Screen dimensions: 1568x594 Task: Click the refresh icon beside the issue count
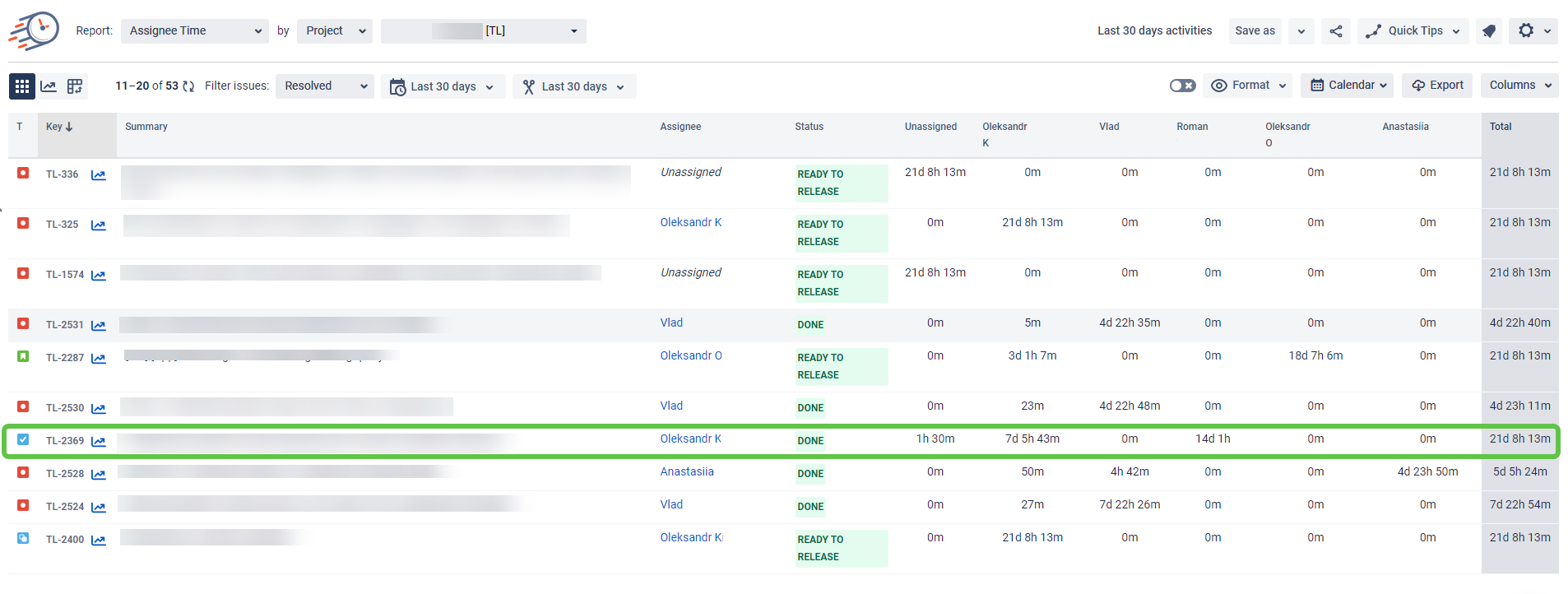point(188,86)
